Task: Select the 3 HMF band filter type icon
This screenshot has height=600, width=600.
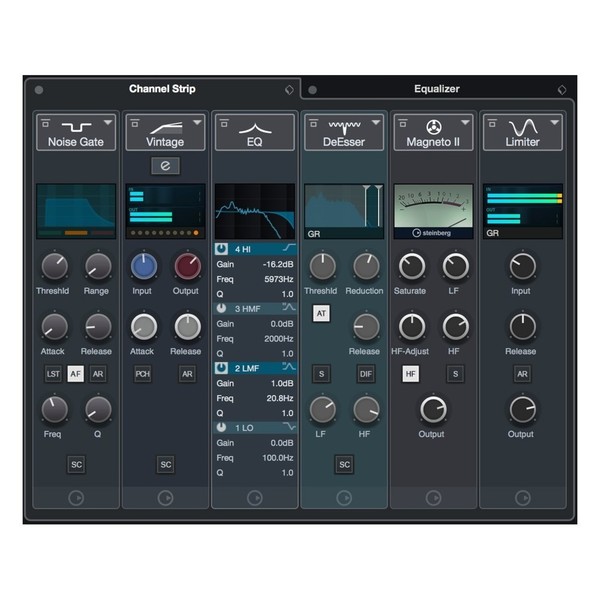Action: (x=289, y=307)
